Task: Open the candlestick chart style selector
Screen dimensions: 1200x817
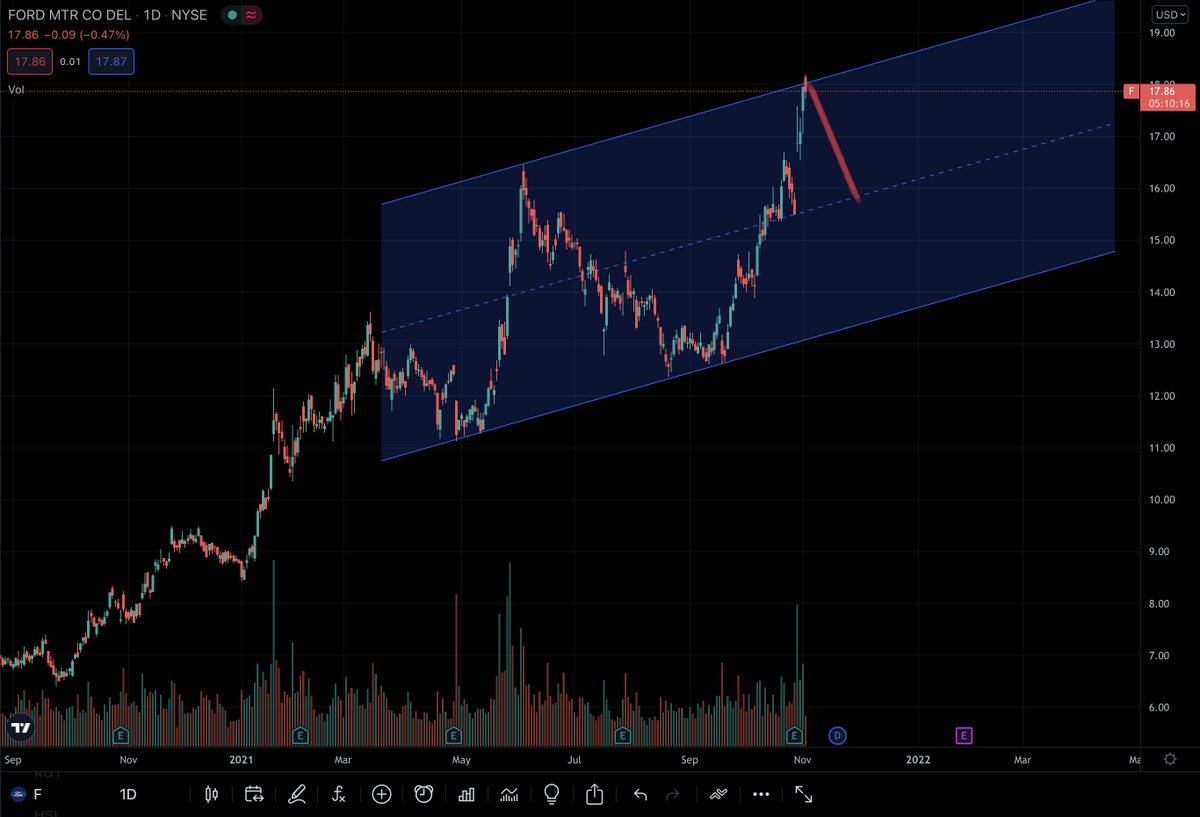Action: tap(211, 795)
